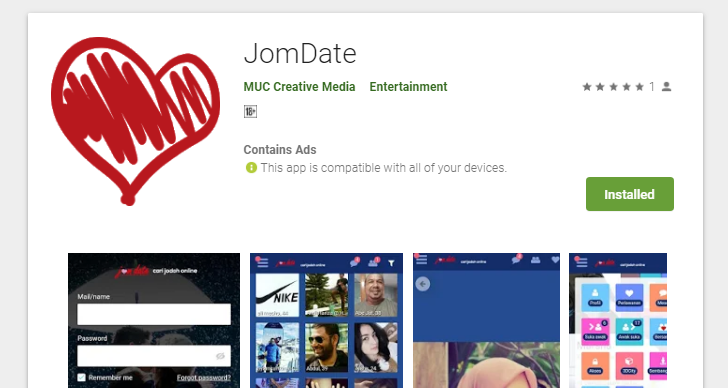Click the Nike logo profile thumbnail
Image resolution: width=728 pixels, height=388 pixels.
[277, 295]
